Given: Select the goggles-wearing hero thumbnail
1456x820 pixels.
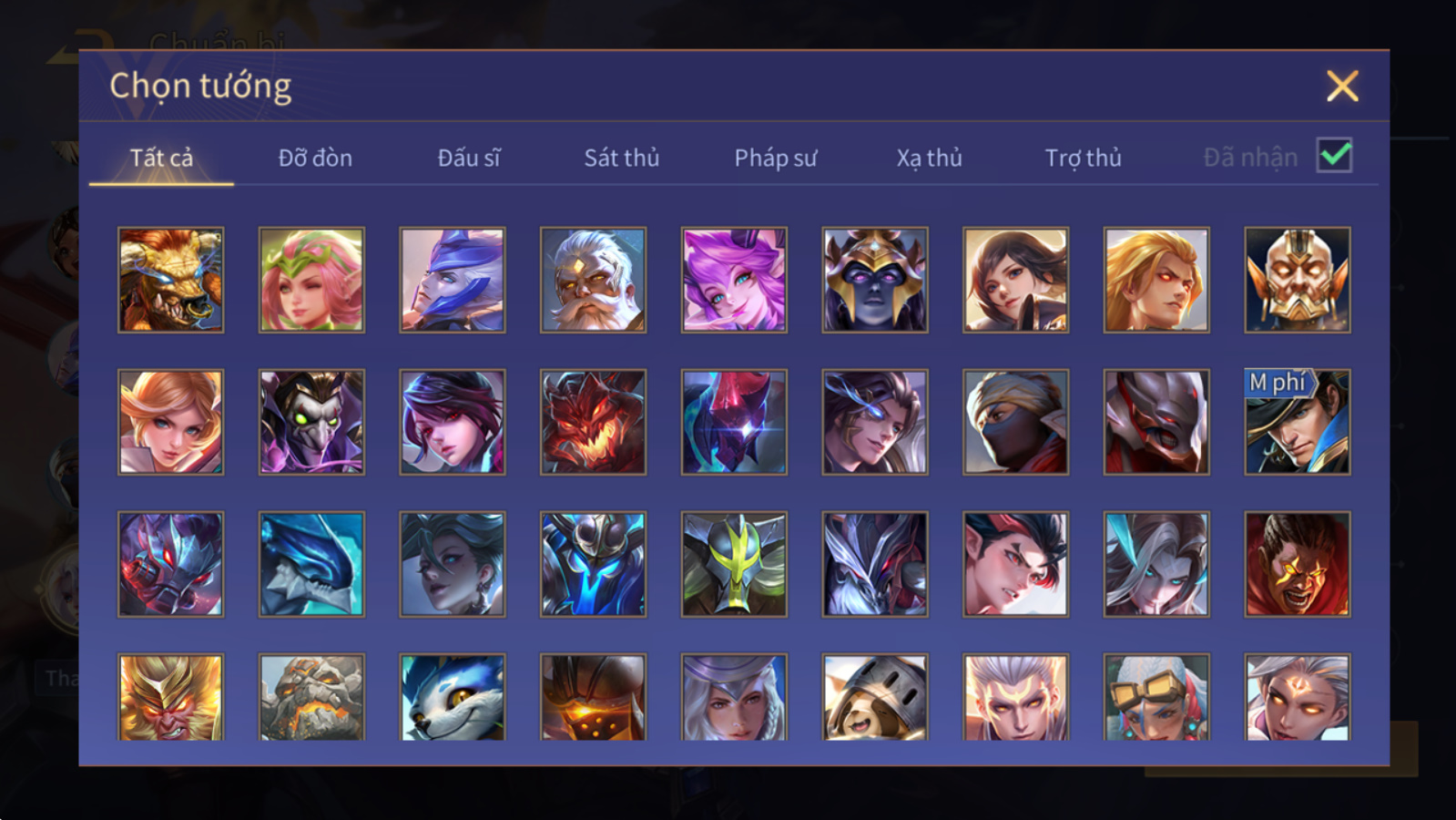Looking at the screenshot, I should click(x=1156, y=697).
